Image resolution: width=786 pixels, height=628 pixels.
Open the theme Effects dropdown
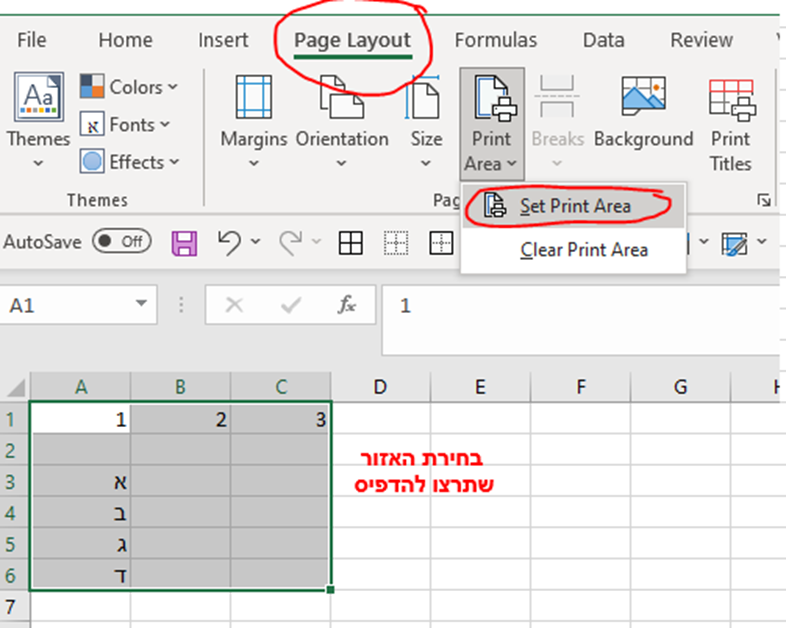tap(129, 162)
